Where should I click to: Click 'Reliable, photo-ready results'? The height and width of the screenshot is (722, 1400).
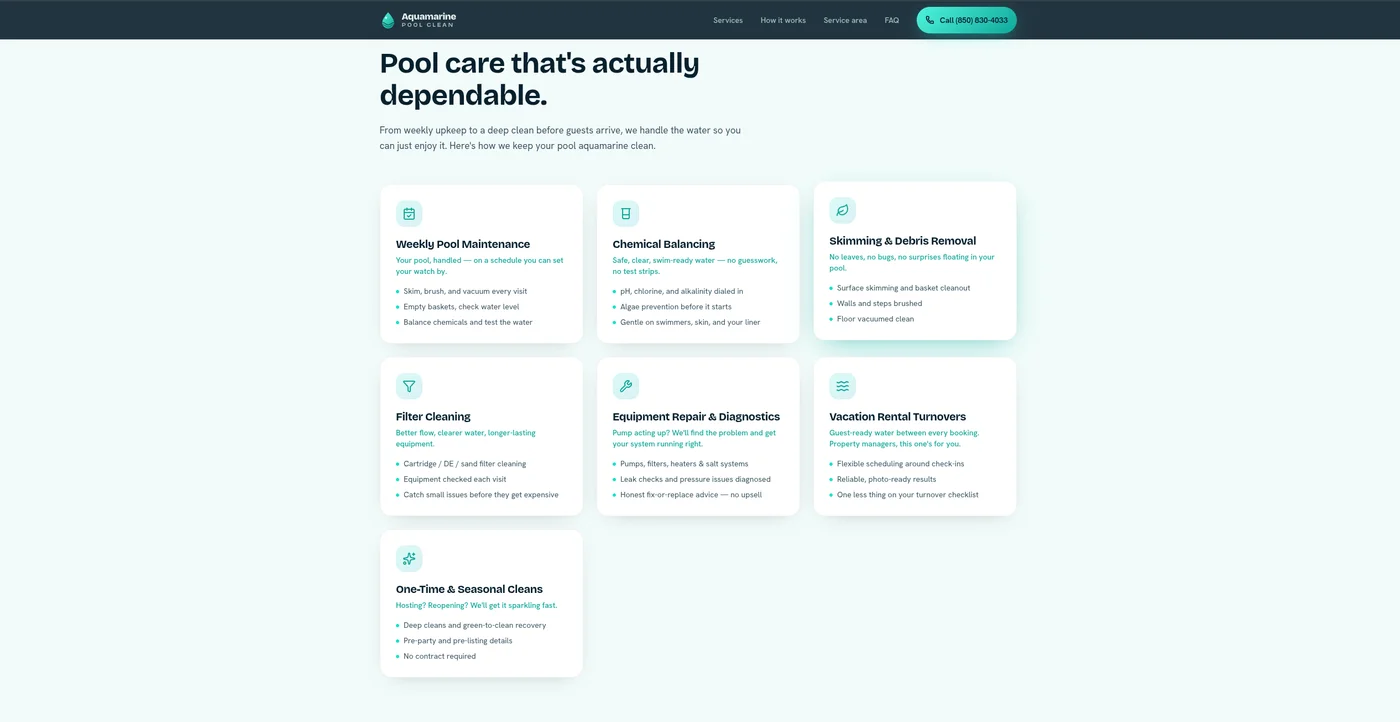(x=887, y=479)
